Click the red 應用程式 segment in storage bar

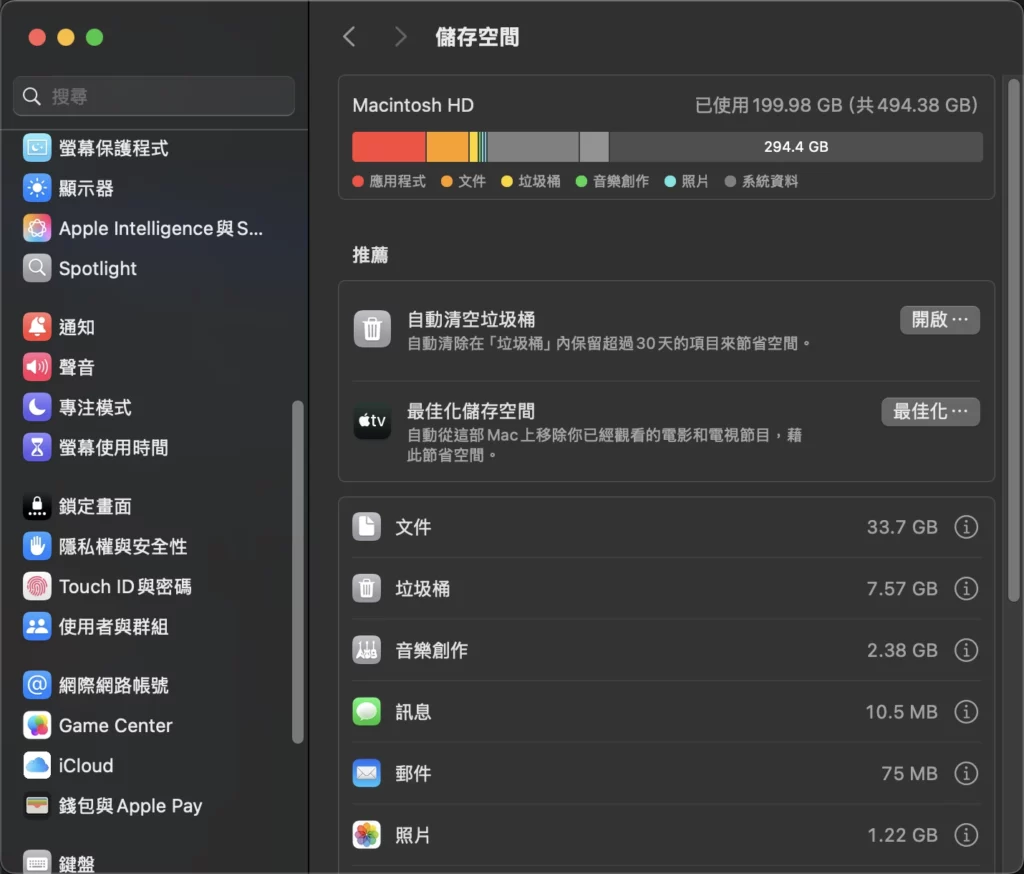[x=389, y=147]
